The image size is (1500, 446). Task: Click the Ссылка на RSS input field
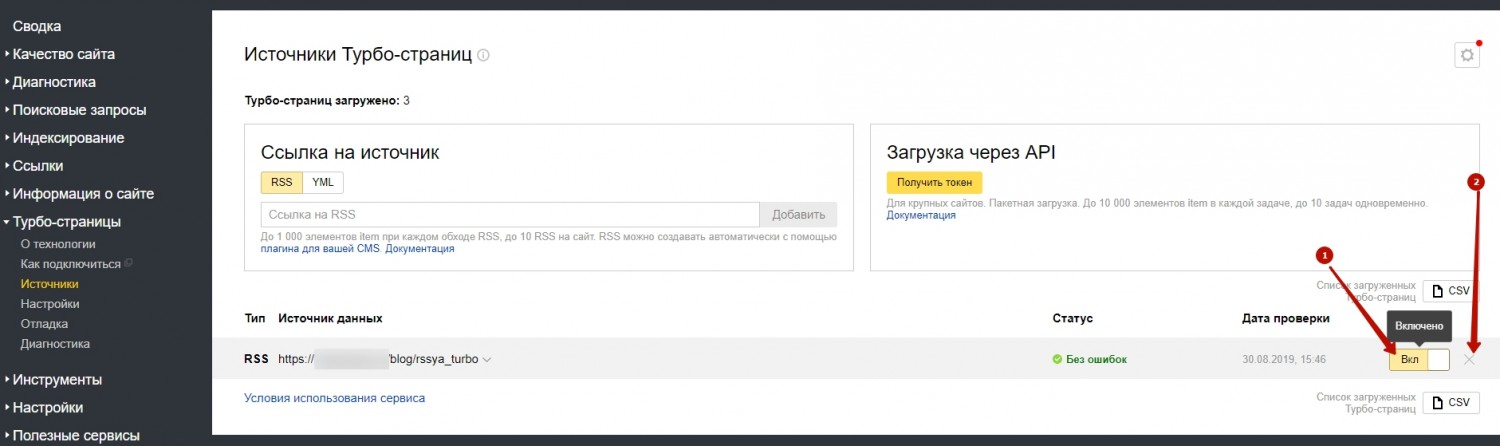point(510,215)
